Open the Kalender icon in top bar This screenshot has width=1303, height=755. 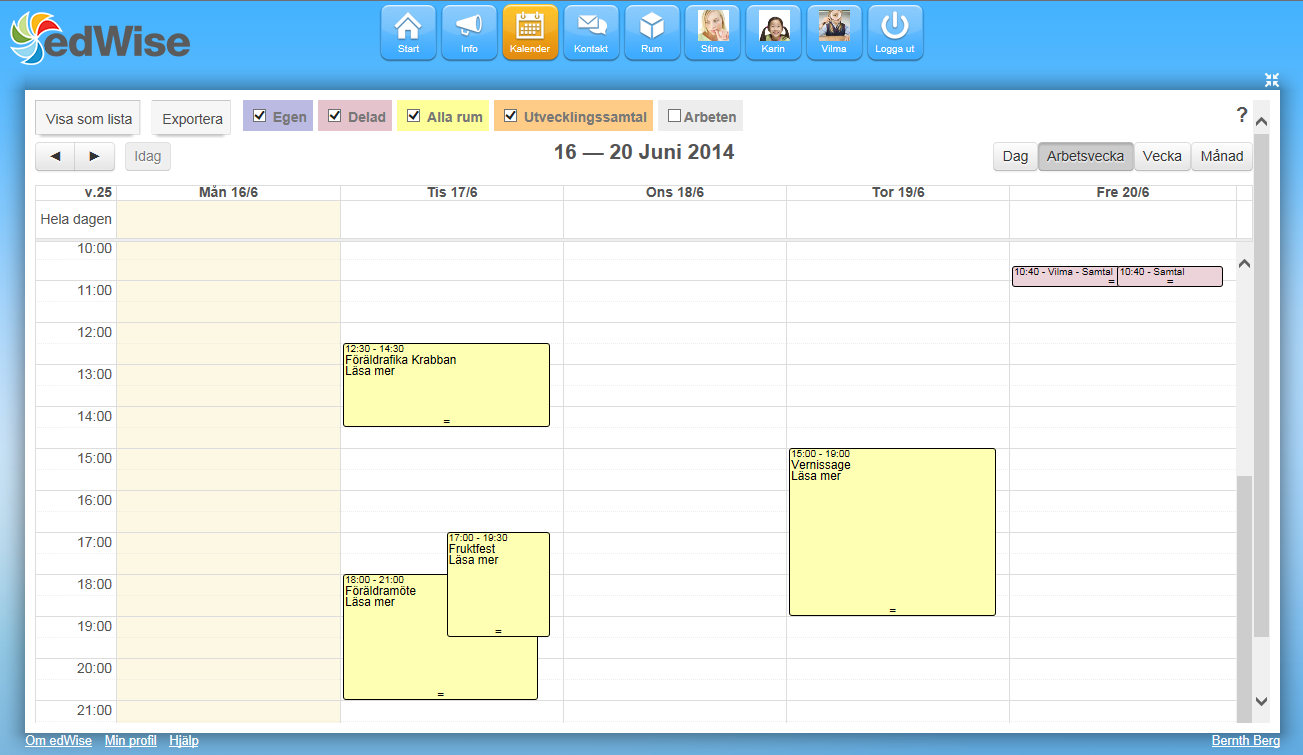tap(530, 33)
